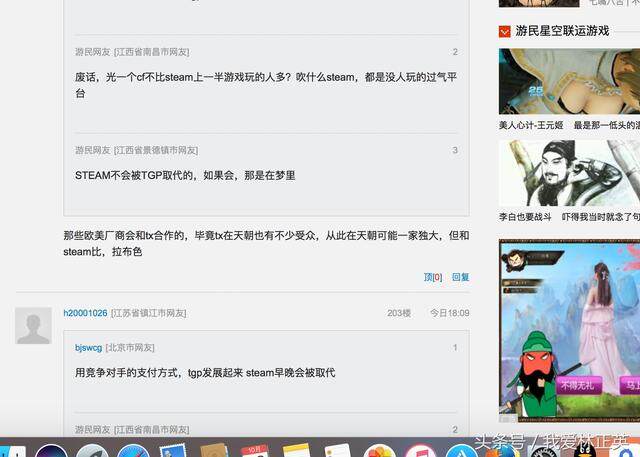Open the brown Contacts app in dock
This screenshot has width=640, height=457.
coord(214,450)
